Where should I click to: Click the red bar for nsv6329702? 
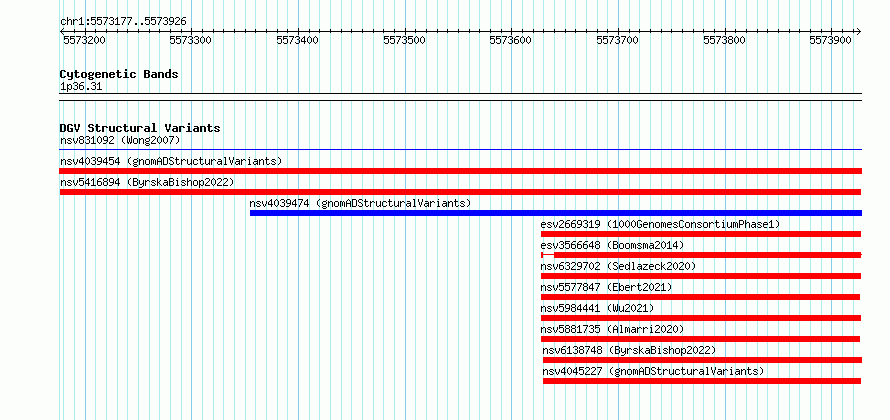click(701, 276)
